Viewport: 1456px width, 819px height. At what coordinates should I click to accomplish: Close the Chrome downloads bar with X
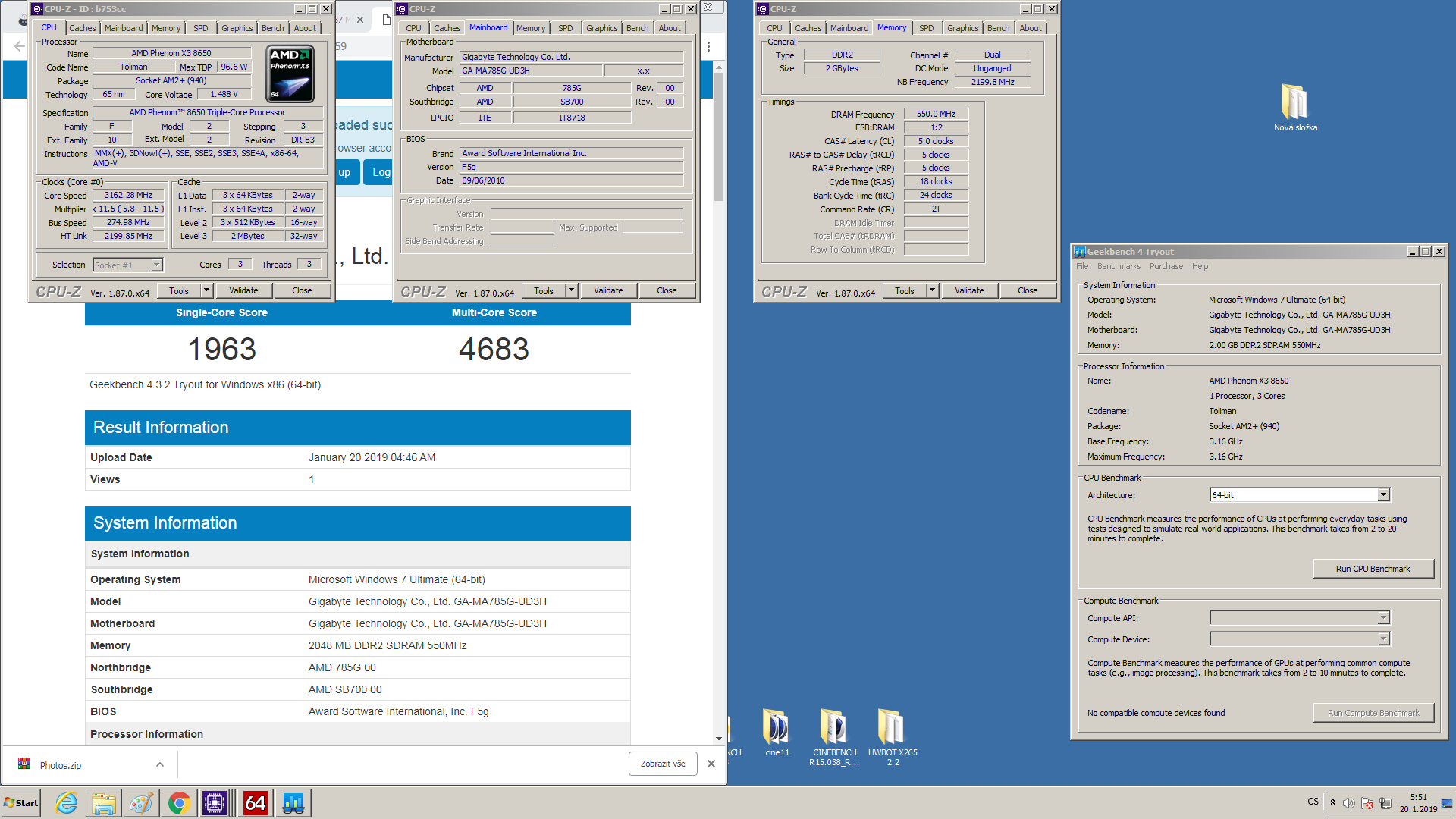pos(711,764)
